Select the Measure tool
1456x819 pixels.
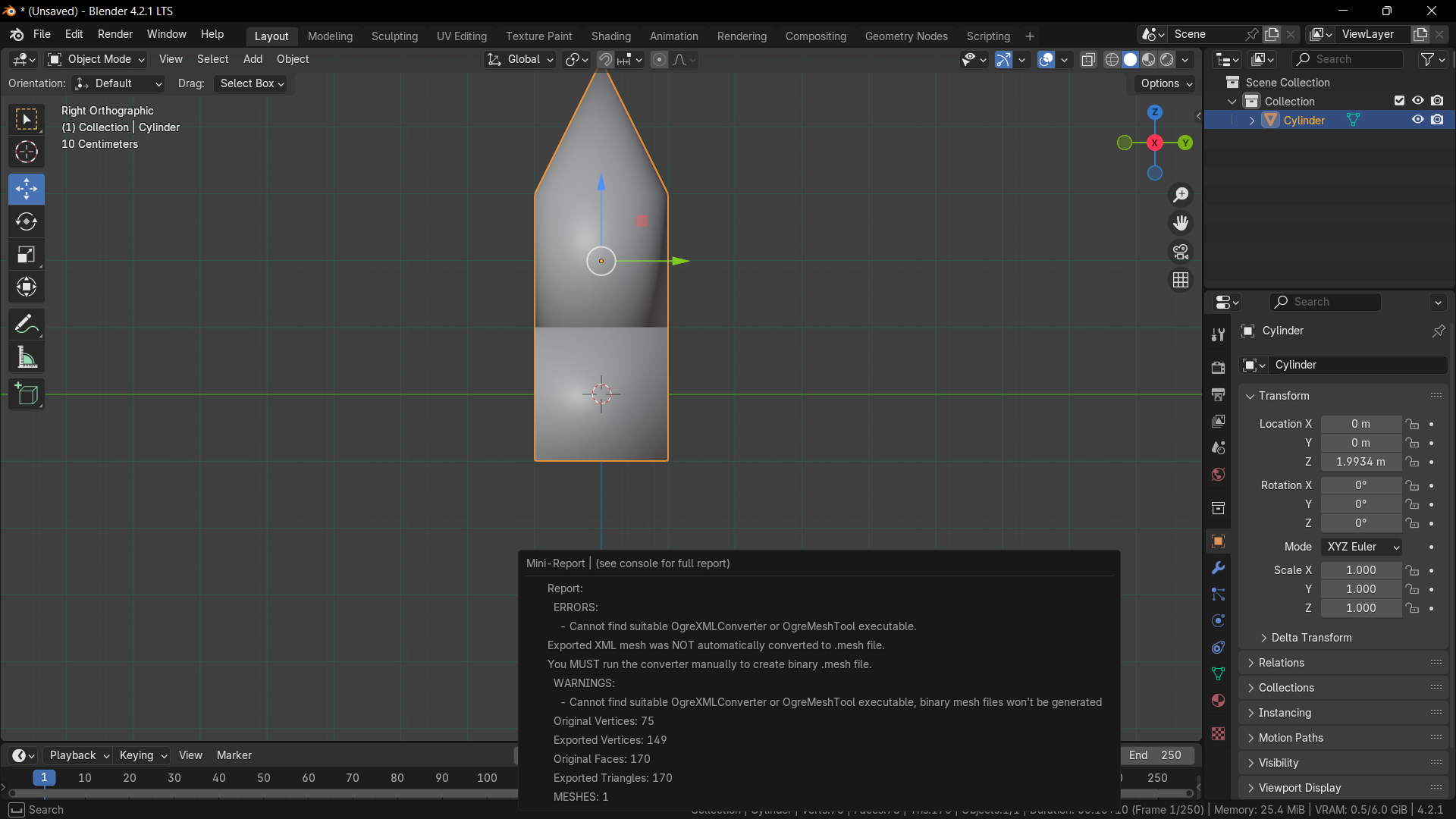coord(27,357)
